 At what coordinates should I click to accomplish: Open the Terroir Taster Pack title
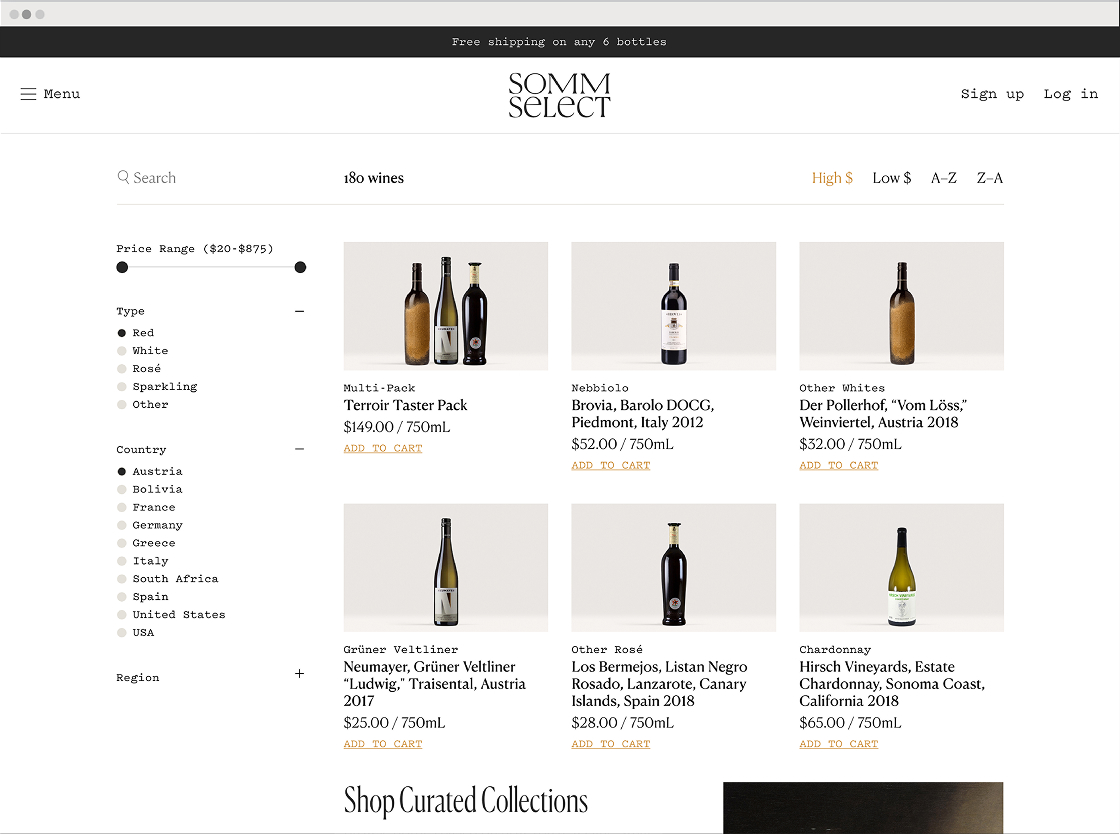click(x=405, y=405)
